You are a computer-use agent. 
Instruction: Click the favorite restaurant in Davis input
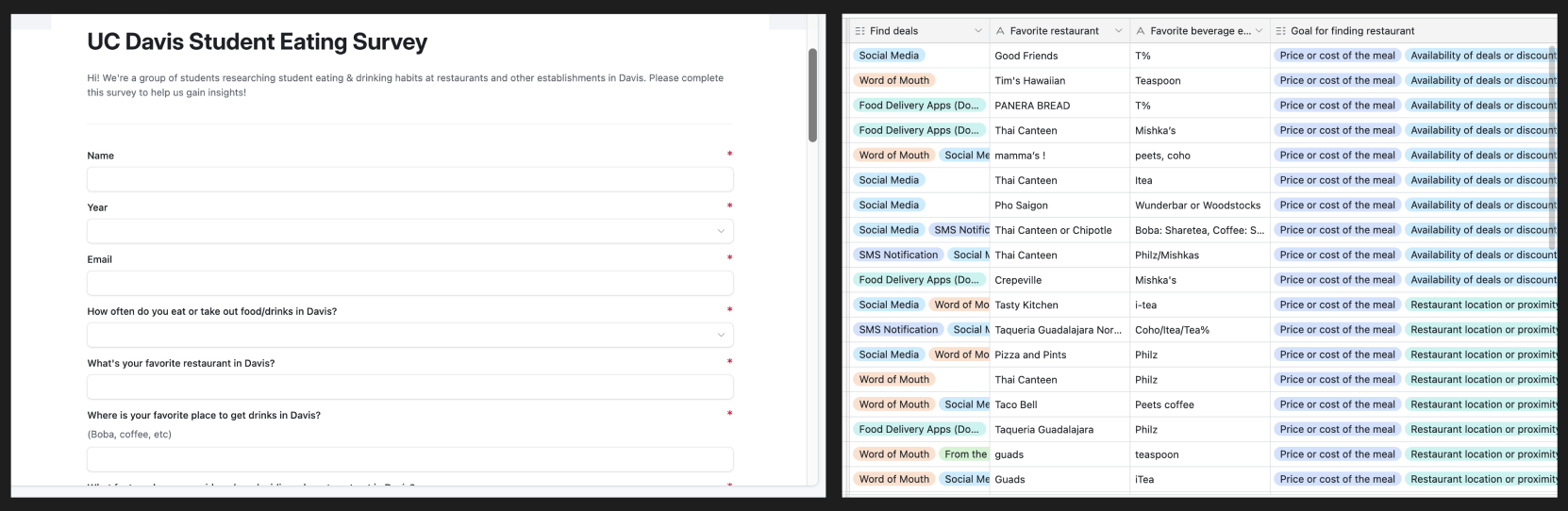[409, 387]
